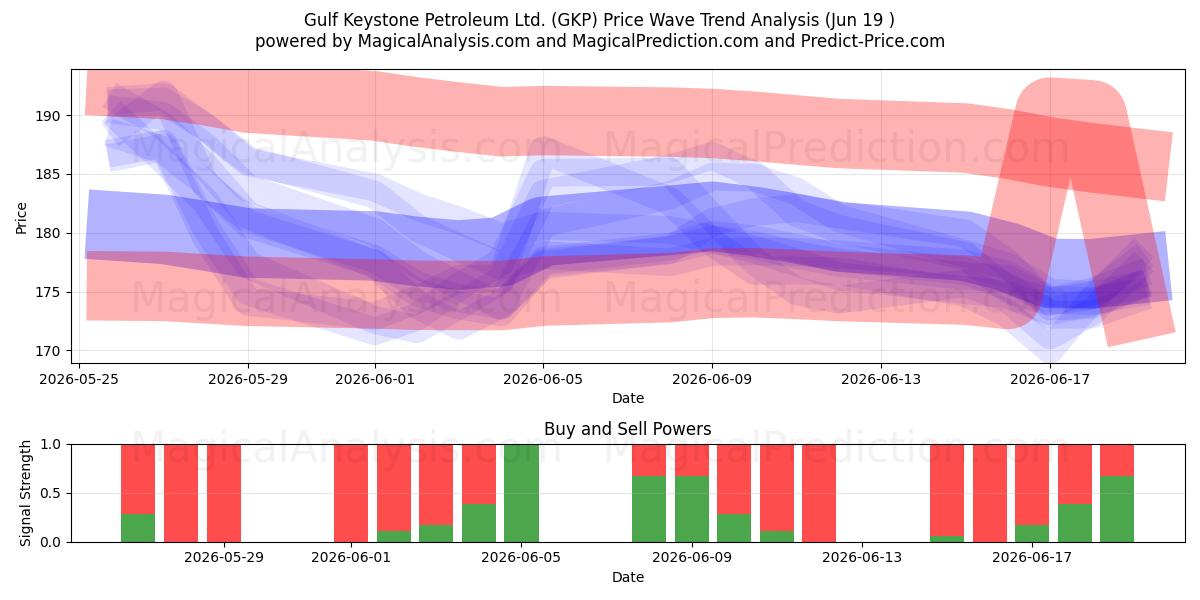The width and height of the screenshot is (1200, 600).
Task: Click the 2026-05-29 tick under the bar chart
Action: (224, 558)
